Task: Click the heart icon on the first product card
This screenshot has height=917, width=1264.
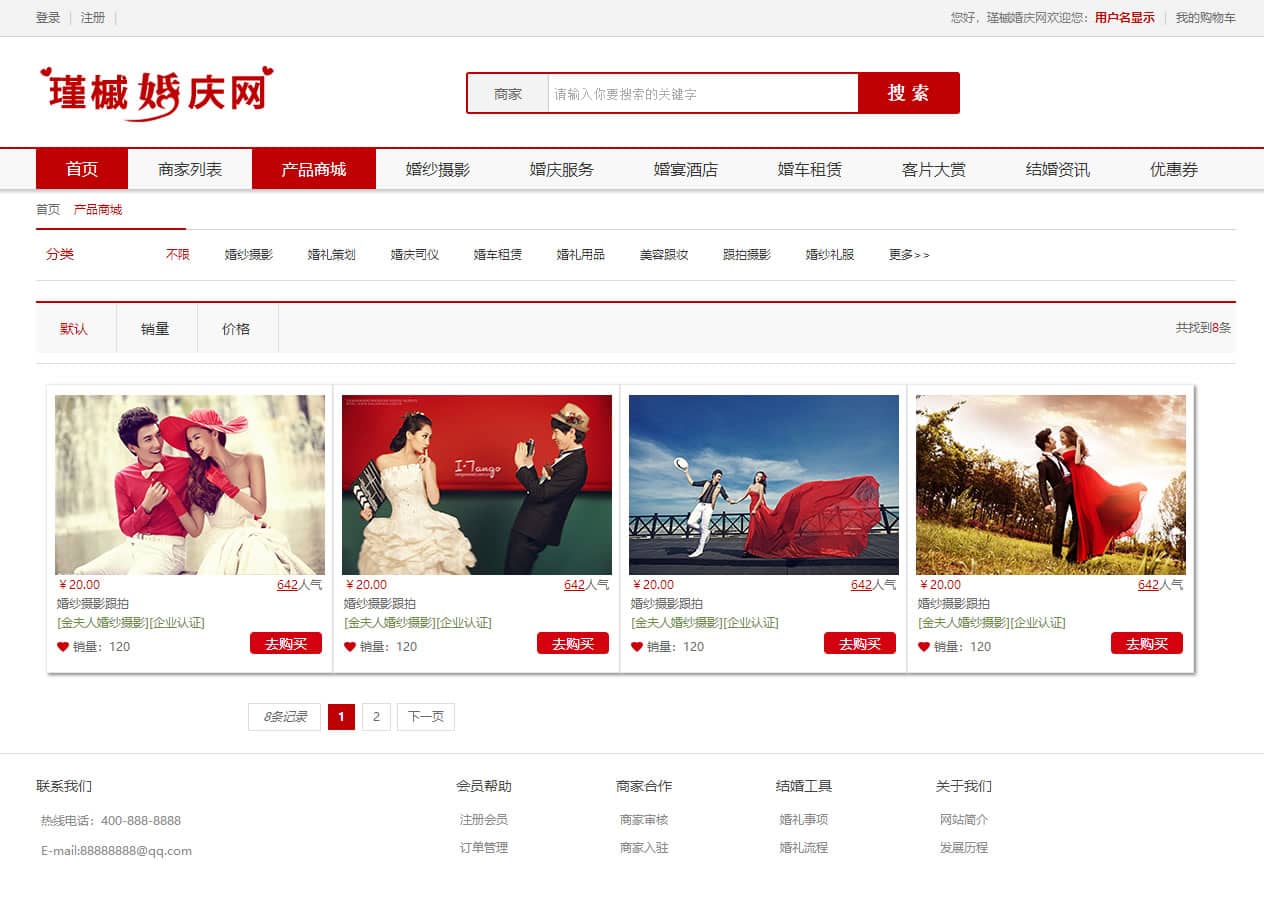Action: [x=63, y=647]
